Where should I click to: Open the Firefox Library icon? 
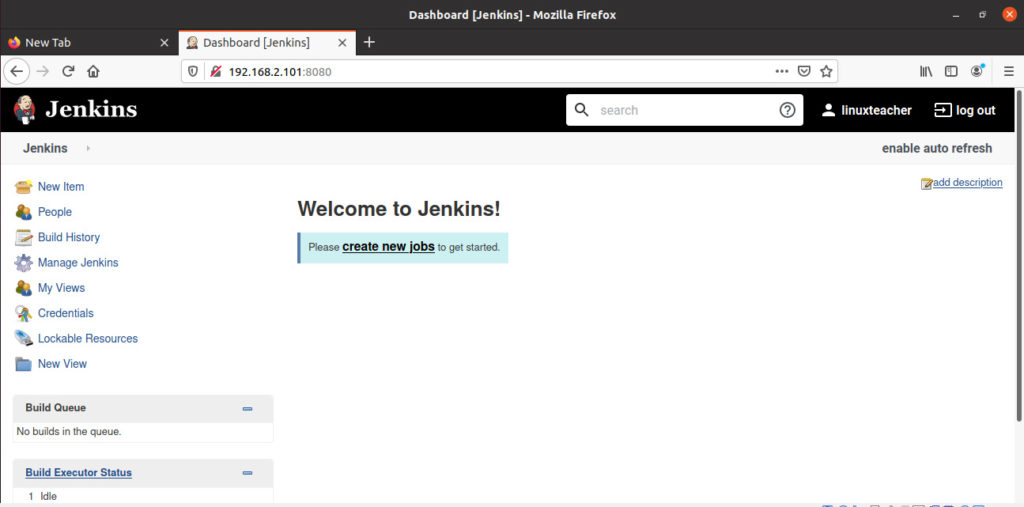tap(926, 71)
